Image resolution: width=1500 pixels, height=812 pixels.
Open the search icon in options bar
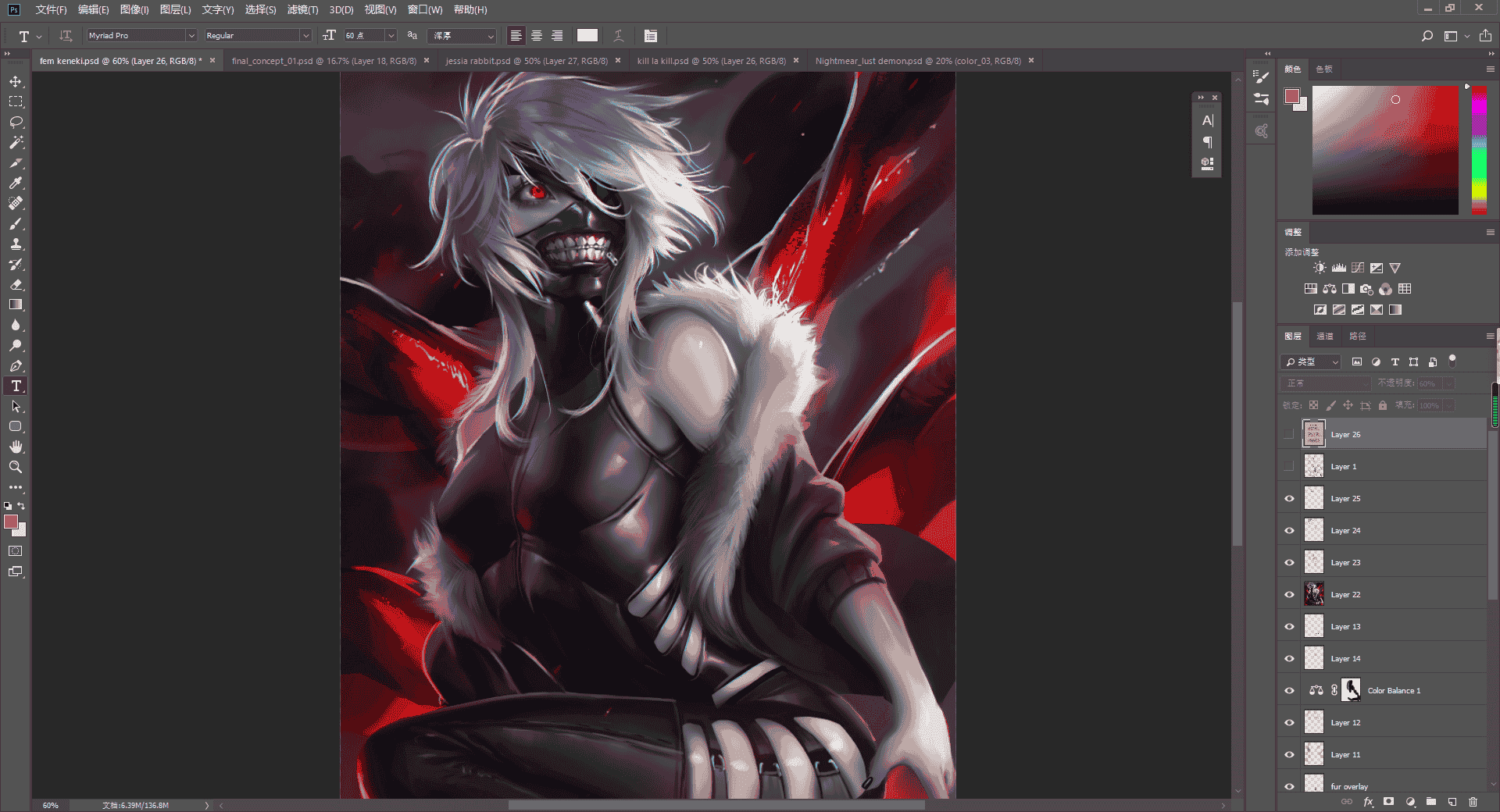pos(1427,36)
